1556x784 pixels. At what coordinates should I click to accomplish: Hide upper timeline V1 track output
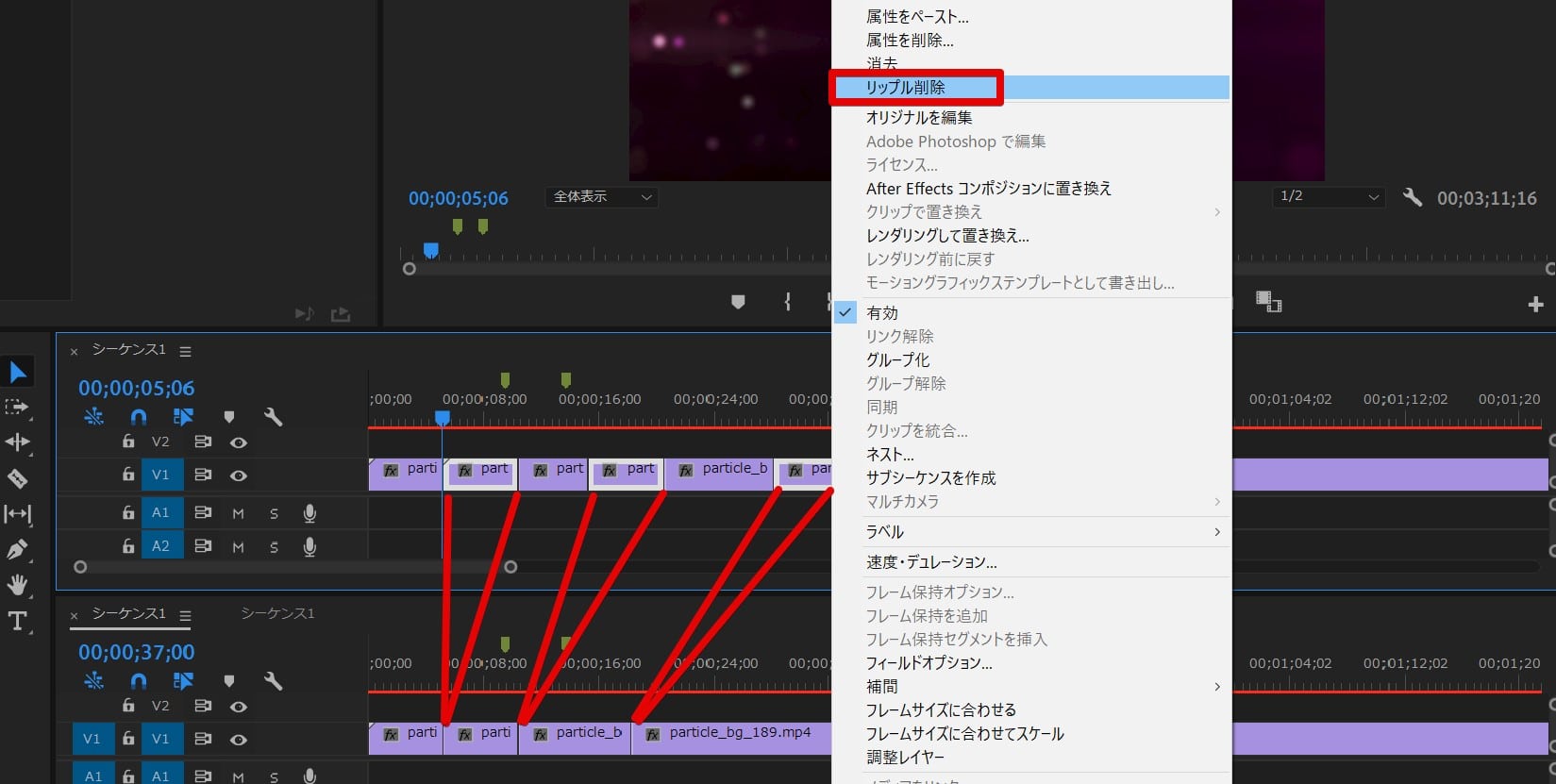tap(239, 475)
